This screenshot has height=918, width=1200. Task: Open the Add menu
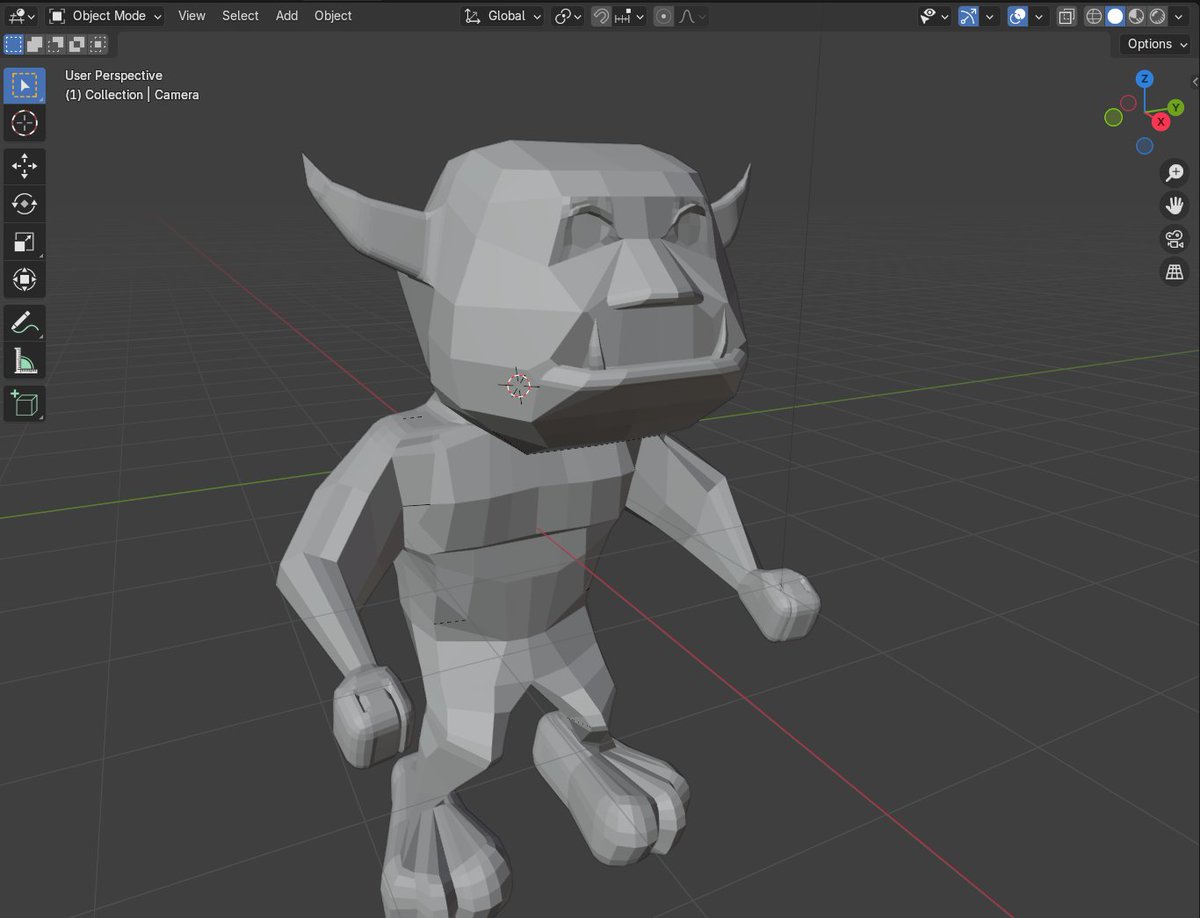(x=287, y=16)
